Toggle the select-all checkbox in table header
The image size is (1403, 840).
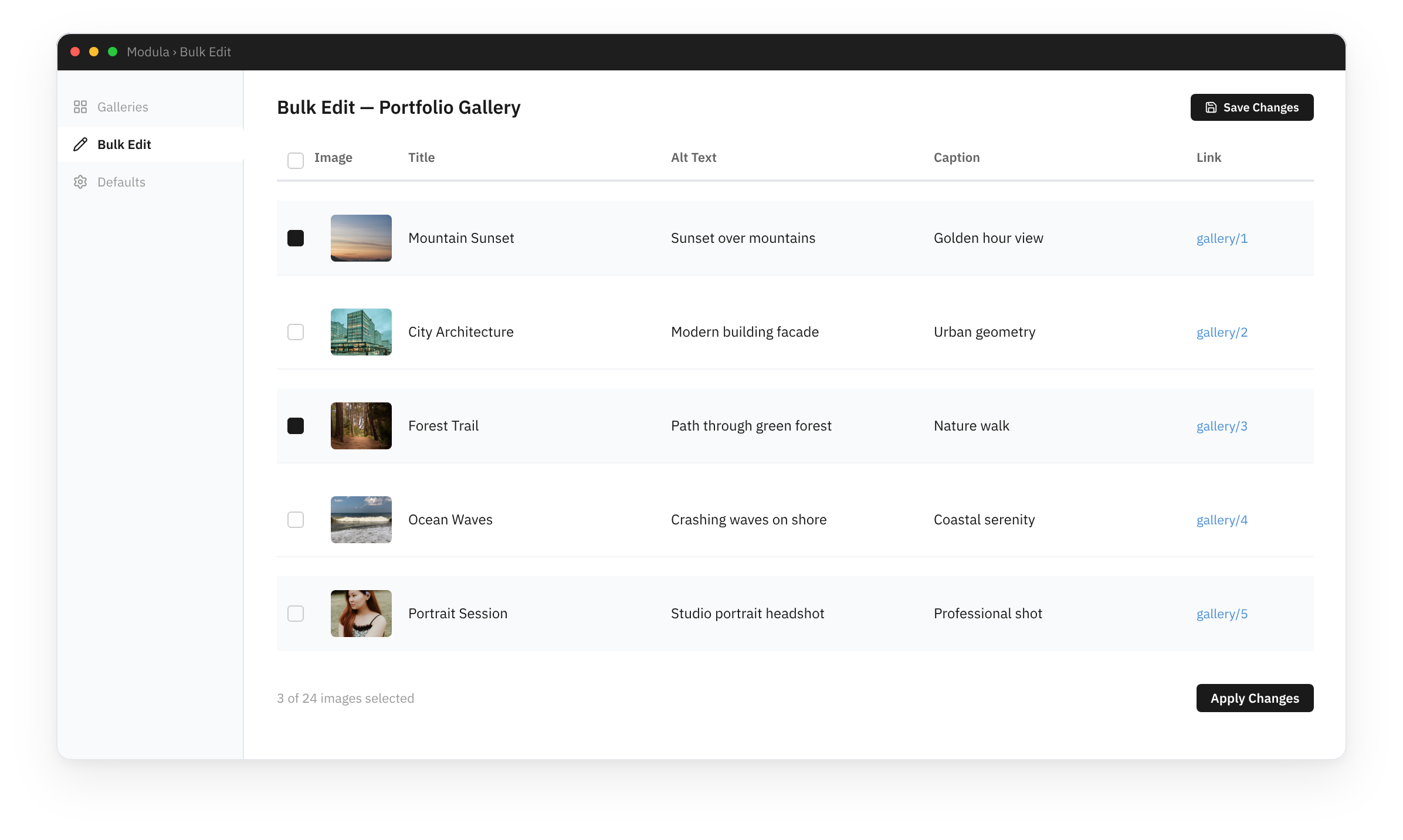pyautogui.click(x=296, y=160)
